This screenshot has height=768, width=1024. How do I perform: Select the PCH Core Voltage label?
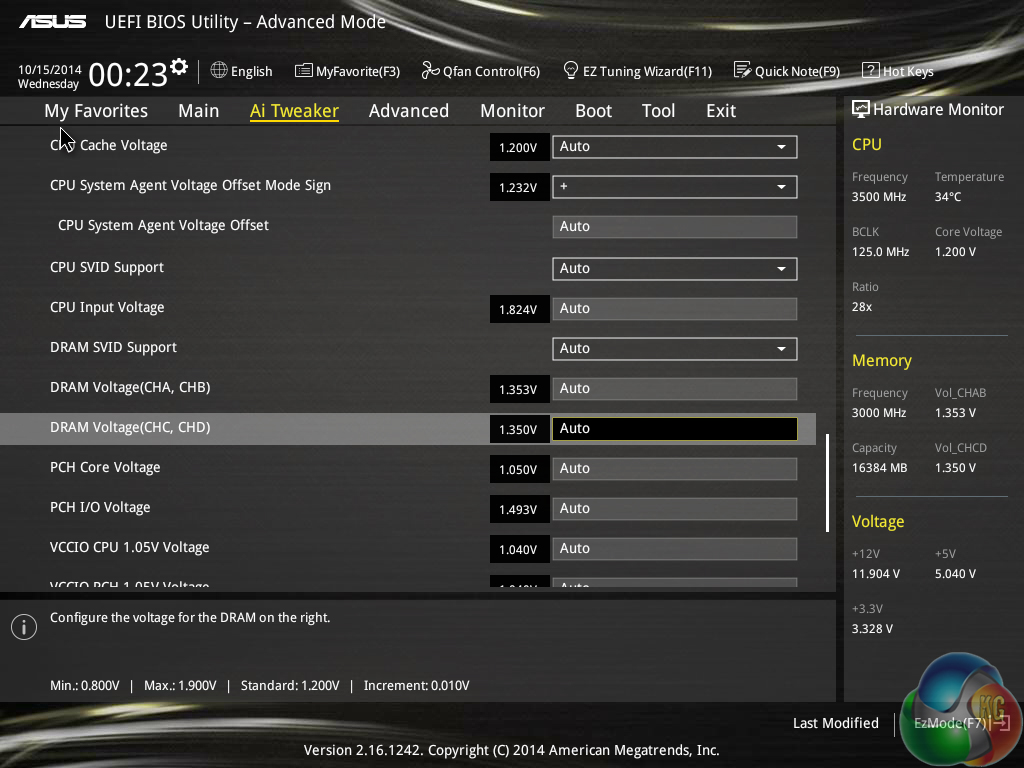[105, 467]
